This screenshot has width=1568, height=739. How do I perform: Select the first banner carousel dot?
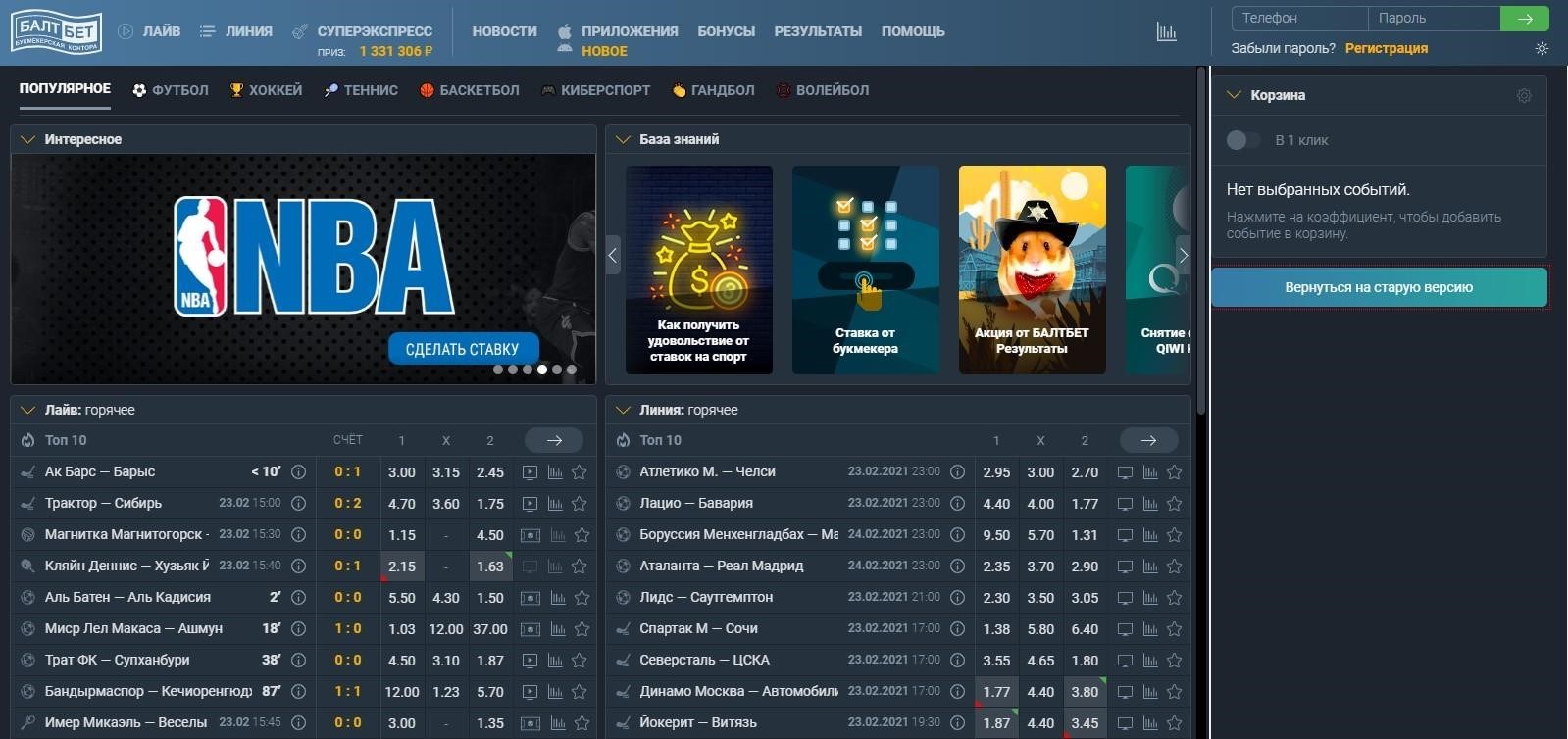coord(498,369)
